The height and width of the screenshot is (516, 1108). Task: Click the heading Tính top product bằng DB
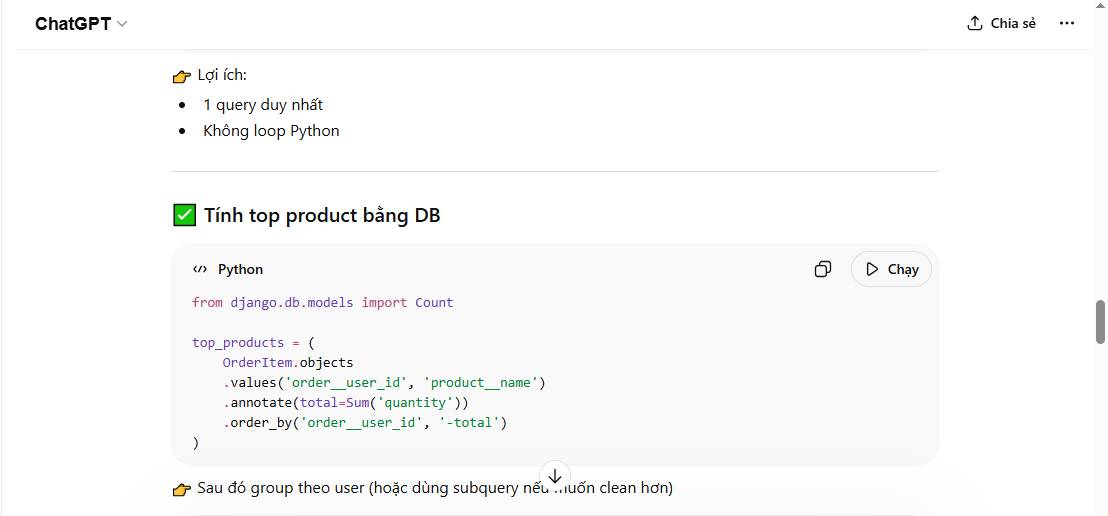point(321,215)
